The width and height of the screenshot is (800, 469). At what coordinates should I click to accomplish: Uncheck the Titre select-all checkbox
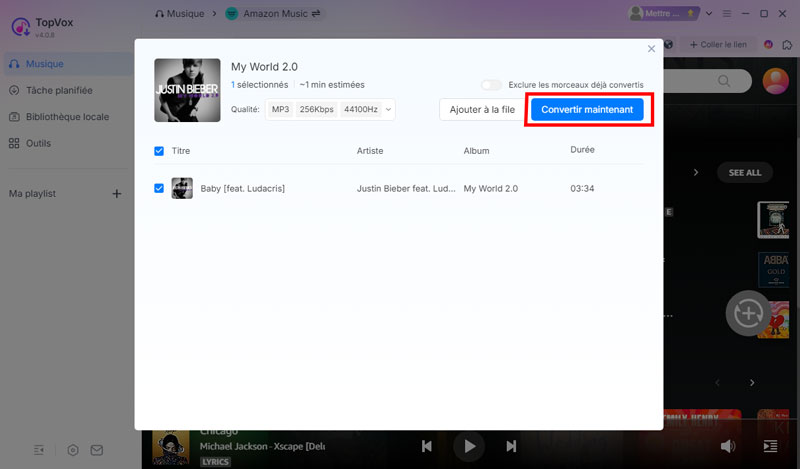click(x=159, y=151)
